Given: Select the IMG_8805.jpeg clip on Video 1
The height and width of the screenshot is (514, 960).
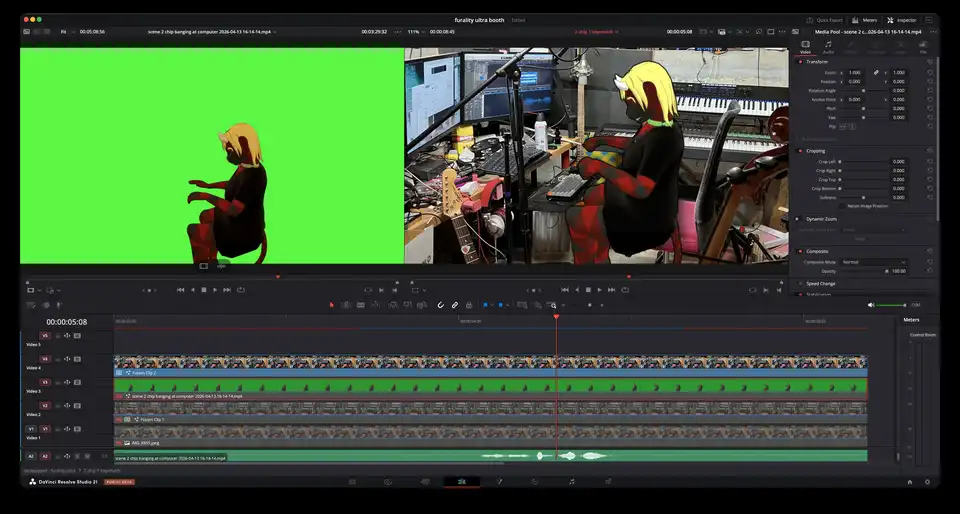Looking at the screenshot, I should click(x=490, y=436).
